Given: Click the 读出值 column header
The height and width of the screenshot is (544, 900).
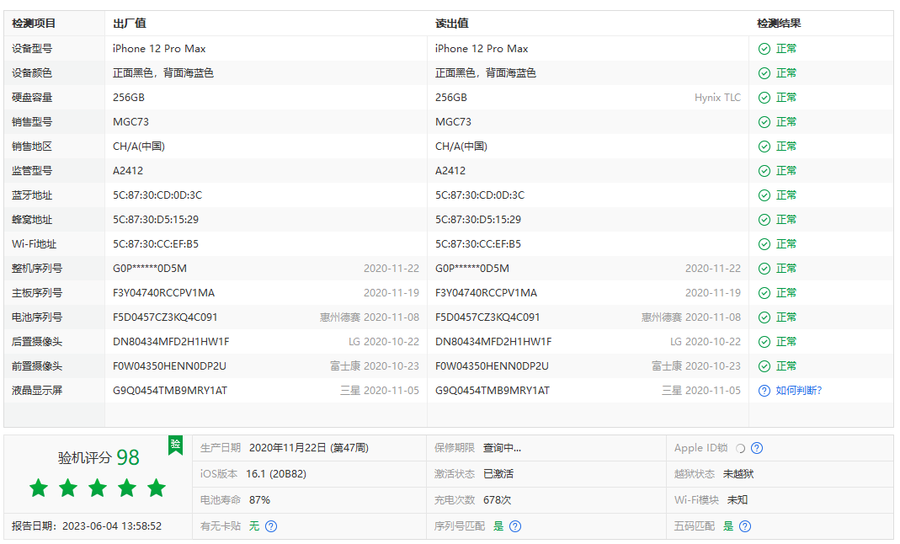Looking at the screenshot, I should [452, 23].
